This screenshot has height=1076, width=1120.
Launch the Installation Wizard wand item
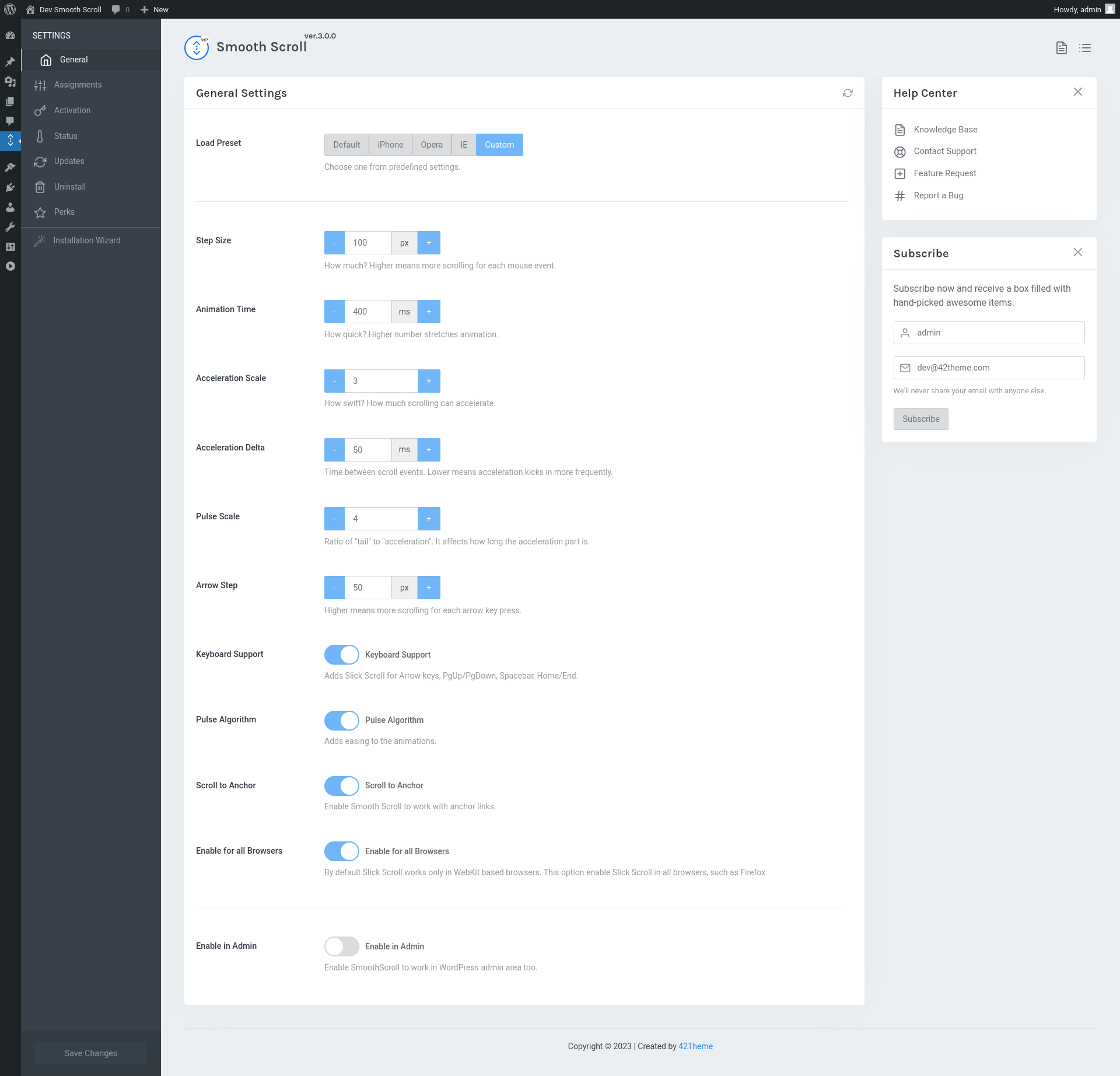pyautogui.click(x=86, y=240)
